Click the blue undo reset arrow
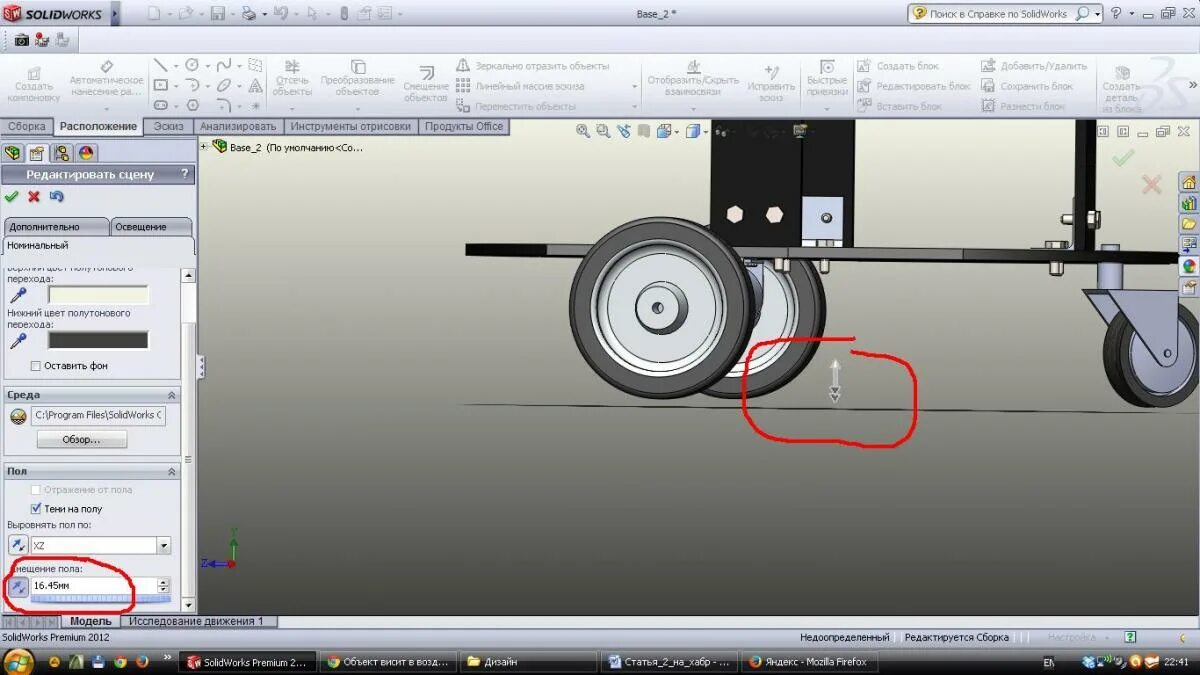The width and height of the screenshot is (1200, 675). click(x=57, y=196)
